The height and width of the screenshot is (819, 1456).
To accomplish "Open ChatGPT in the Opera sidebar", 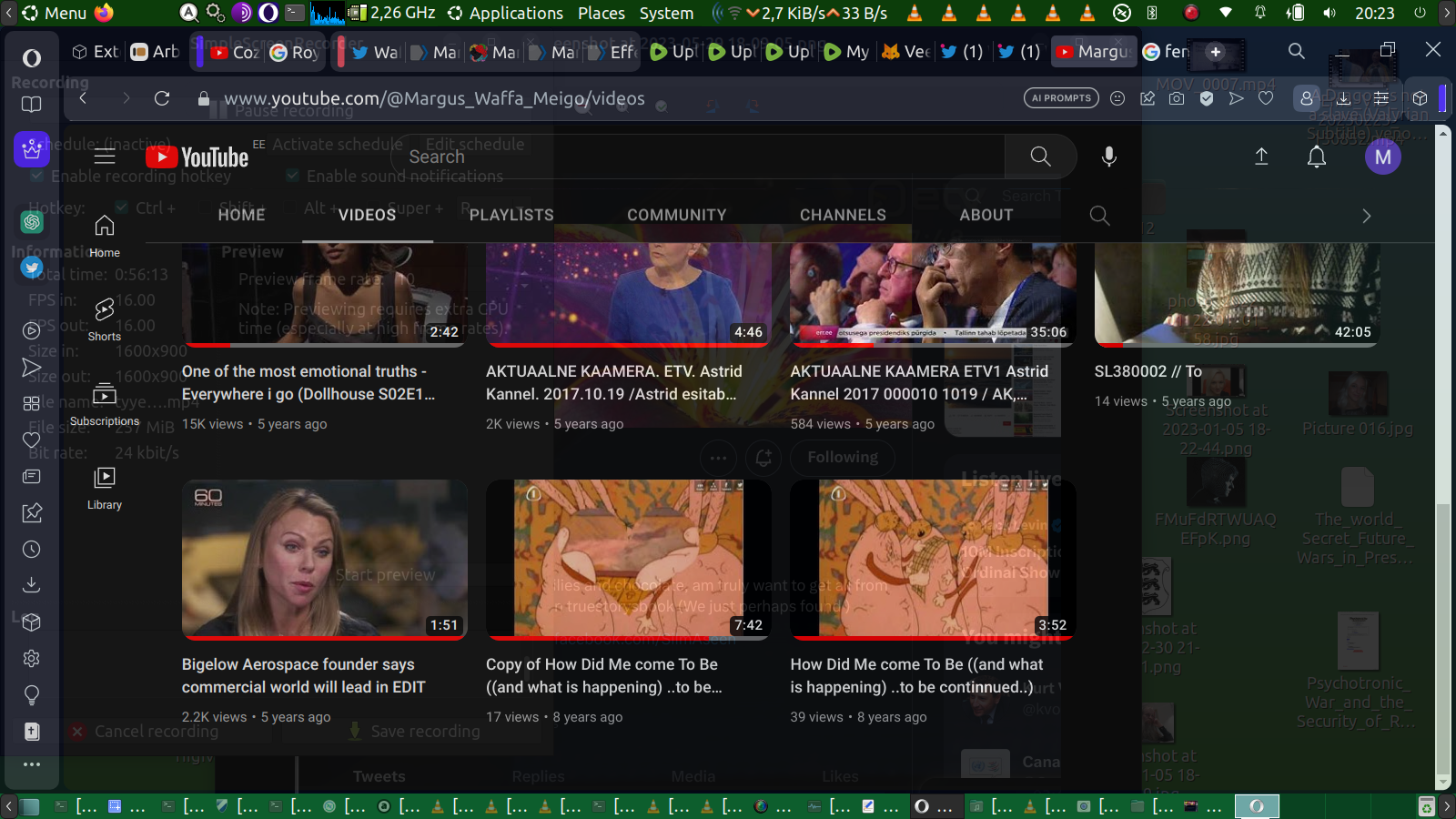I will 32,221.
